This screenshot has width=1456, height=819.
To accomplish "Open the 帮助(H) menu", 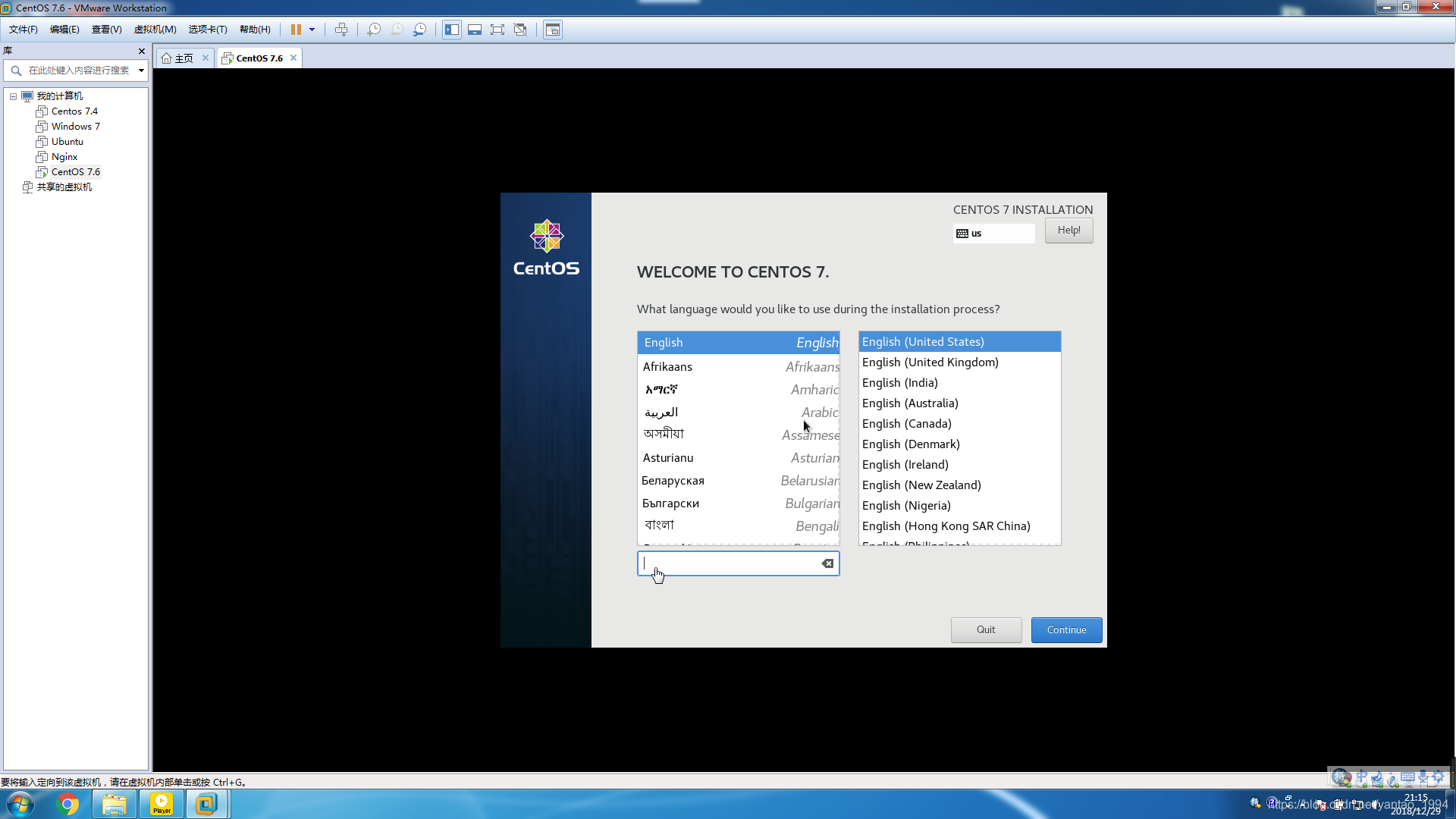I will [x=255, y=30].
